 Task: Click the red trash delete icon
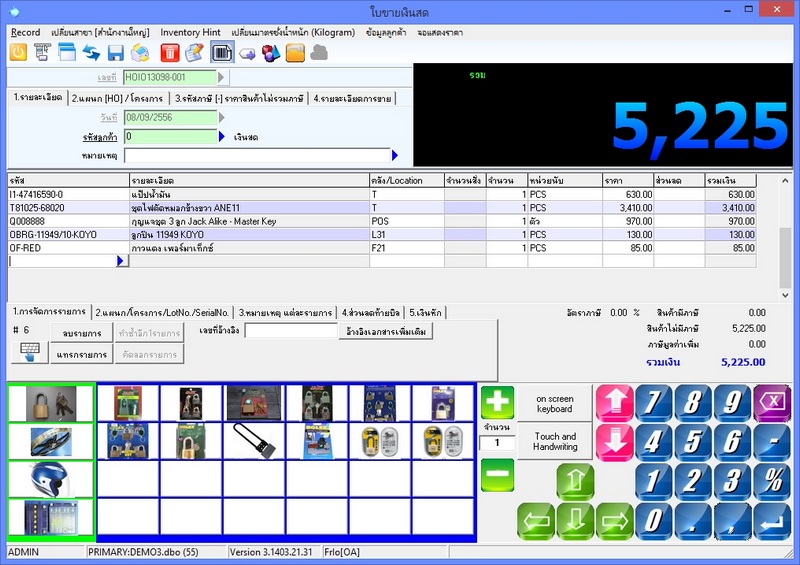170,53
